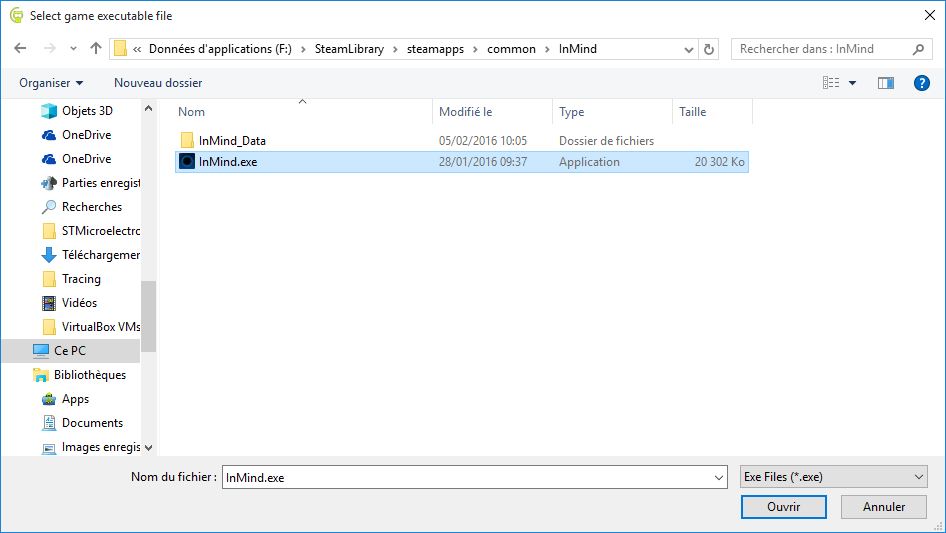Viewport: 946px width, 533px height.
Task: Select Ce PC in navigation pane
Action: coord(70,351)
